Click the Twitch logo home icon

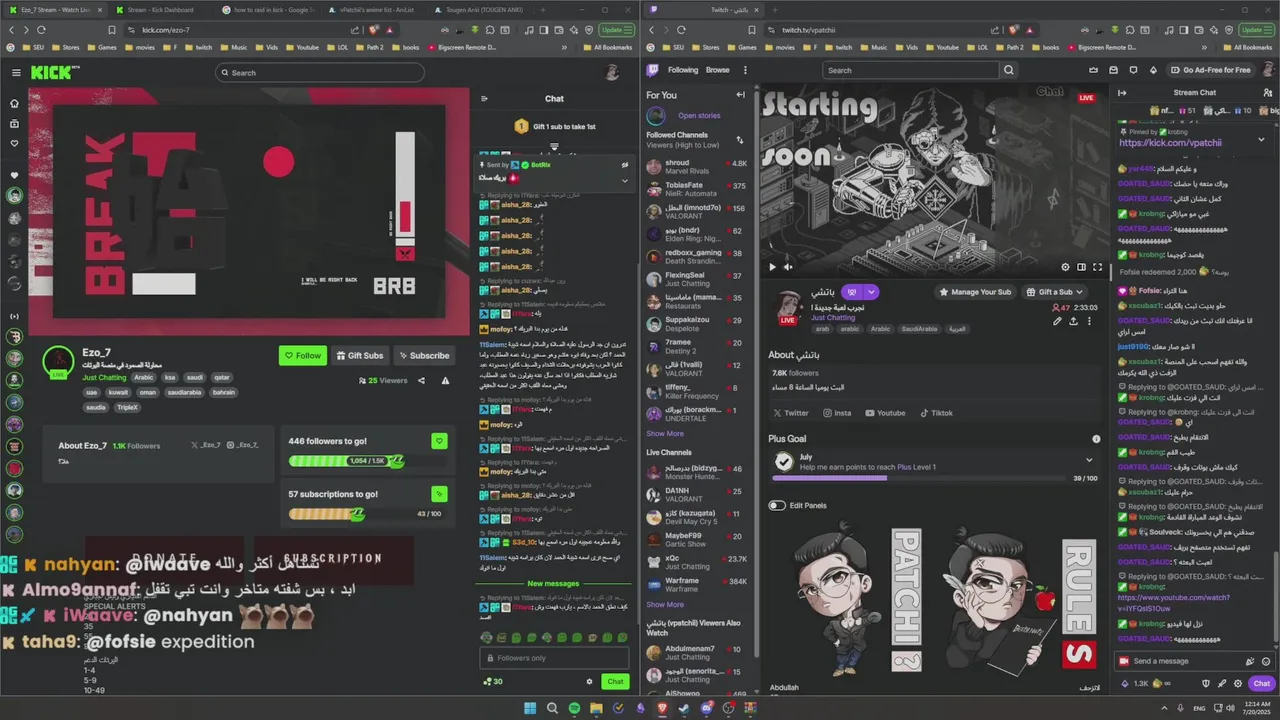pyautogui.click(x=652, y=70)
